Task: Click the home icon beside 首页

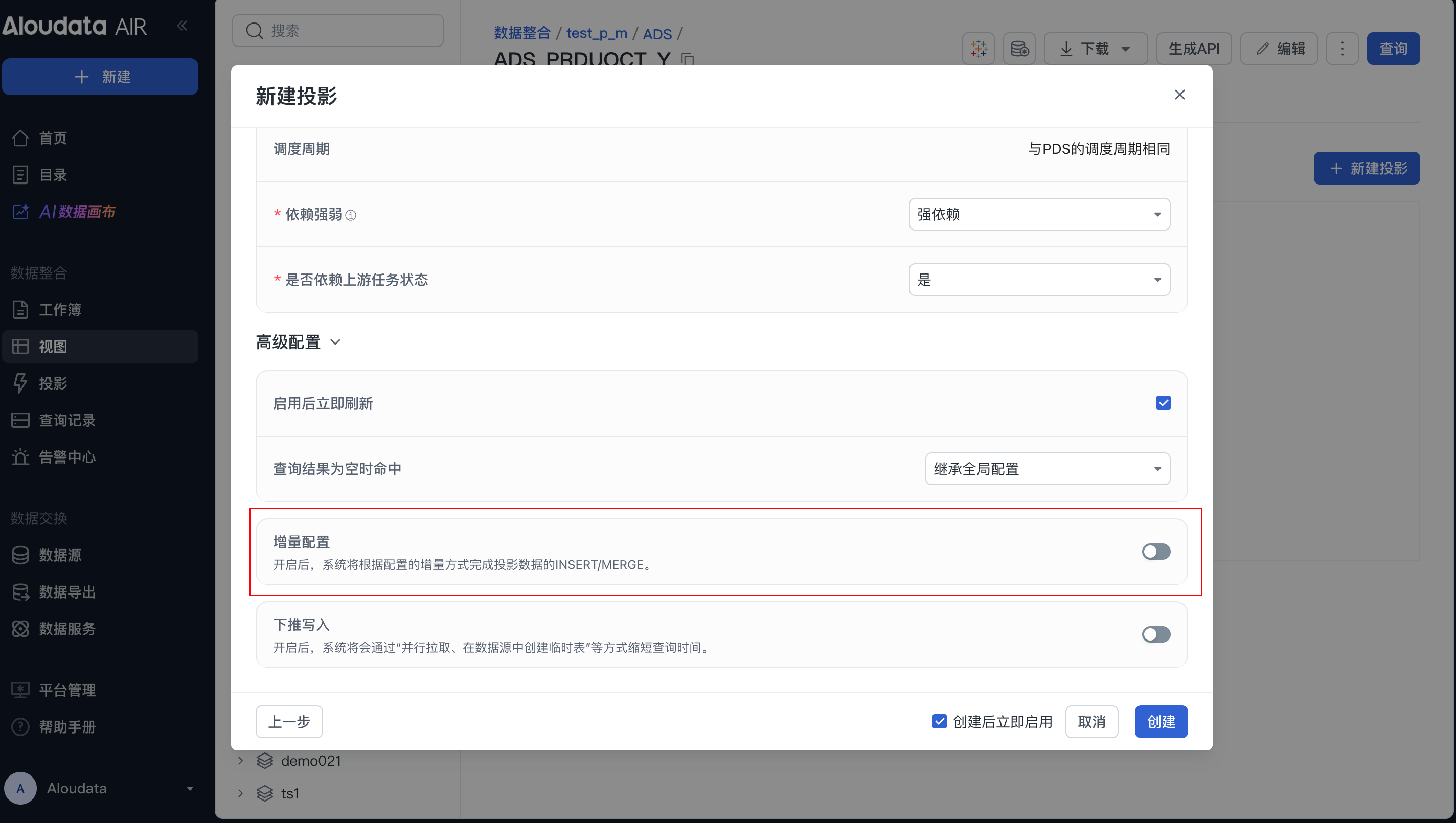Action: (x=20, y=138)
